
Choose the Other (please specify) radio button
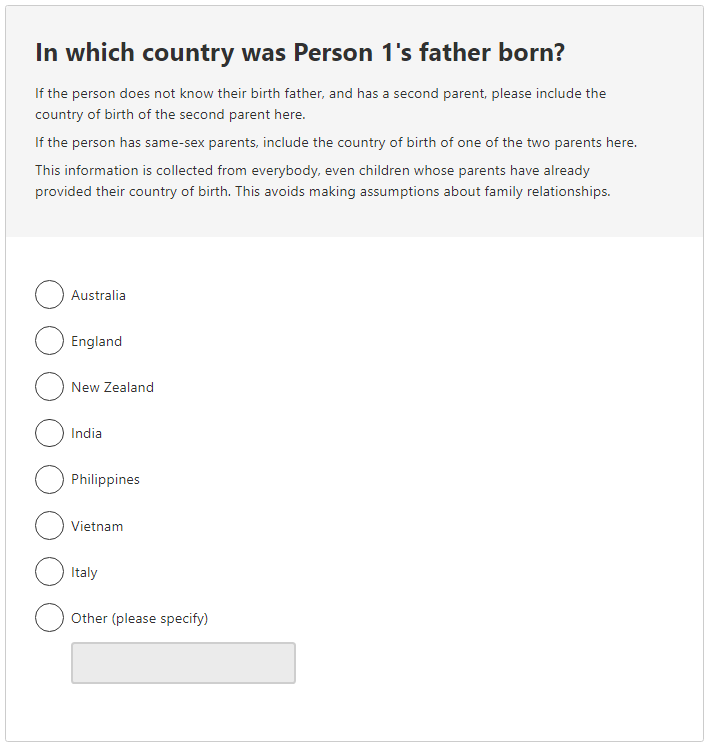coord(49,618)
